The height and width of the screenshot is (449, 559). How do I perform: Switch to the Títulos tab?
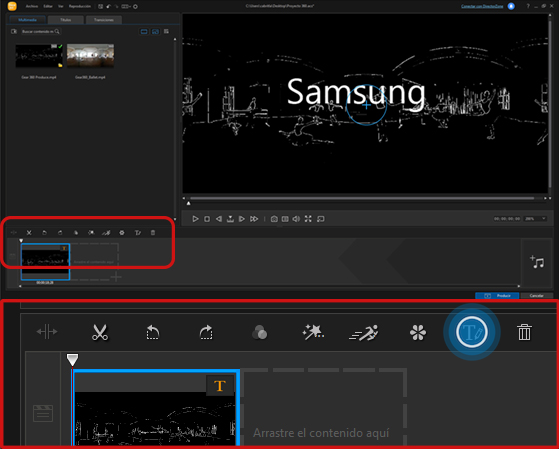66,20
